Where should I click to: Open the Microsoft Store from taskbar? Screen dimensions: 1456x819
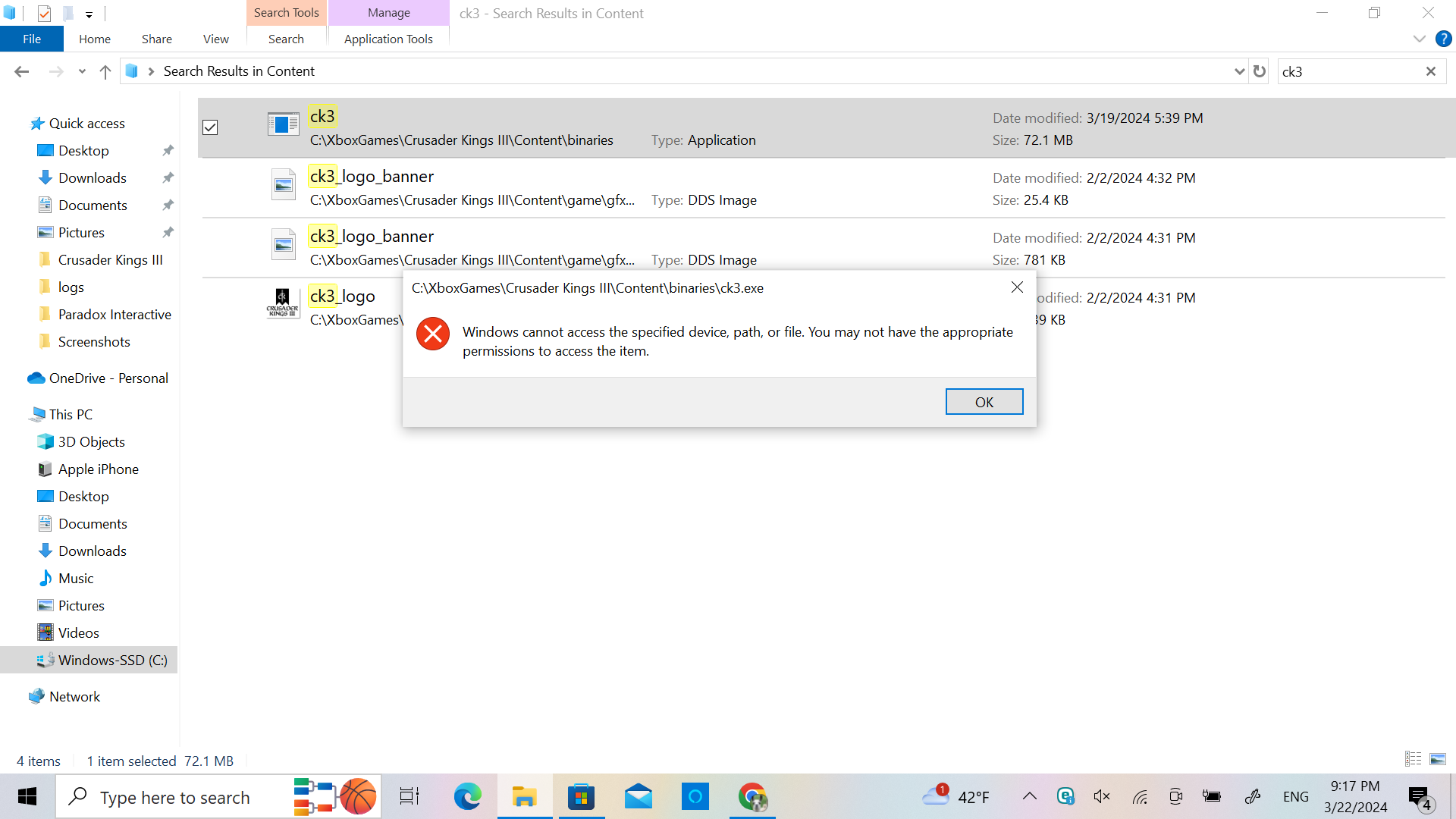click(x=581, y=796)
